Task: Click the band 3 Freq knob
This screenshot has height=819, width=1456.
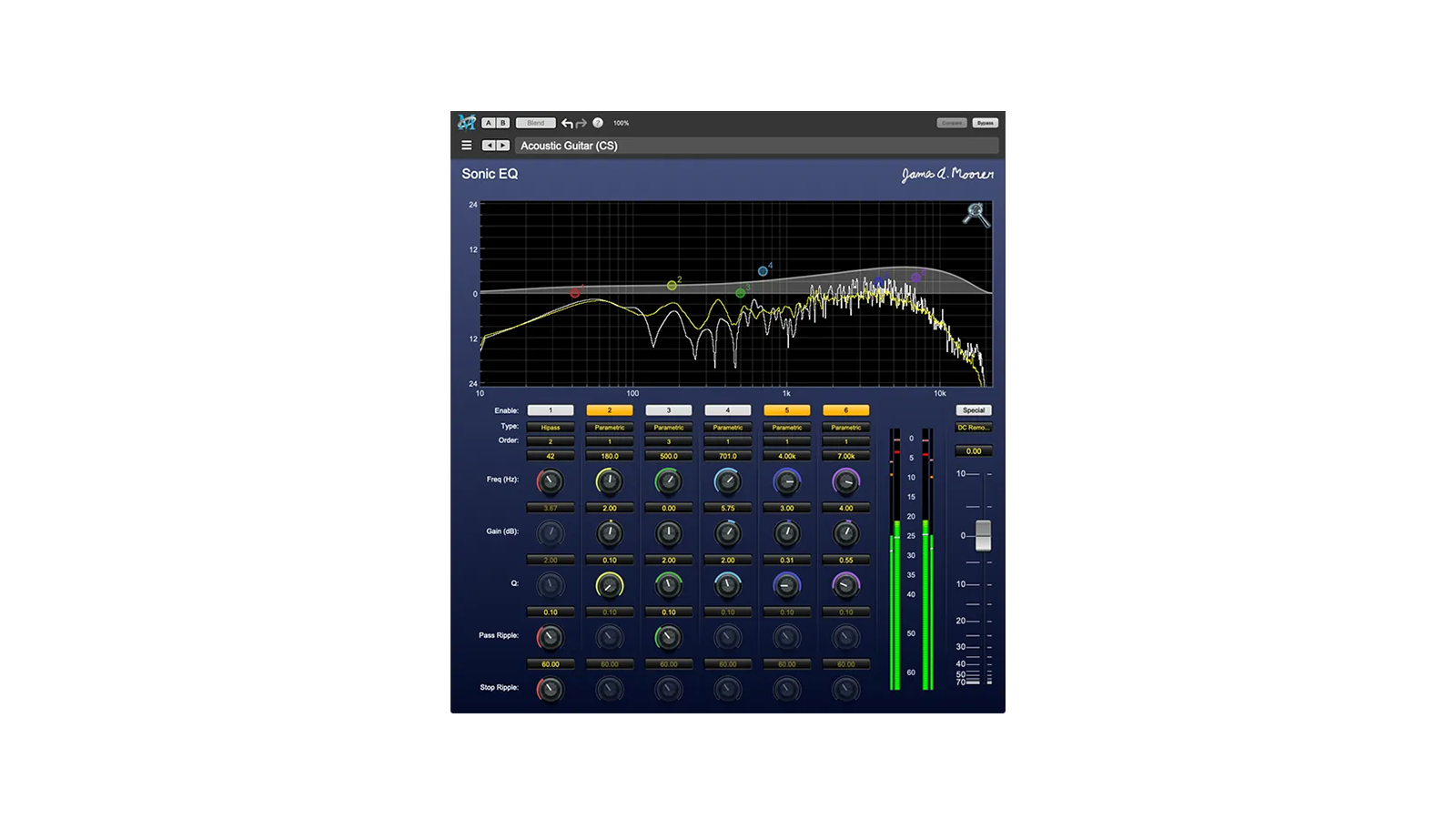Action: click(668, 481)
